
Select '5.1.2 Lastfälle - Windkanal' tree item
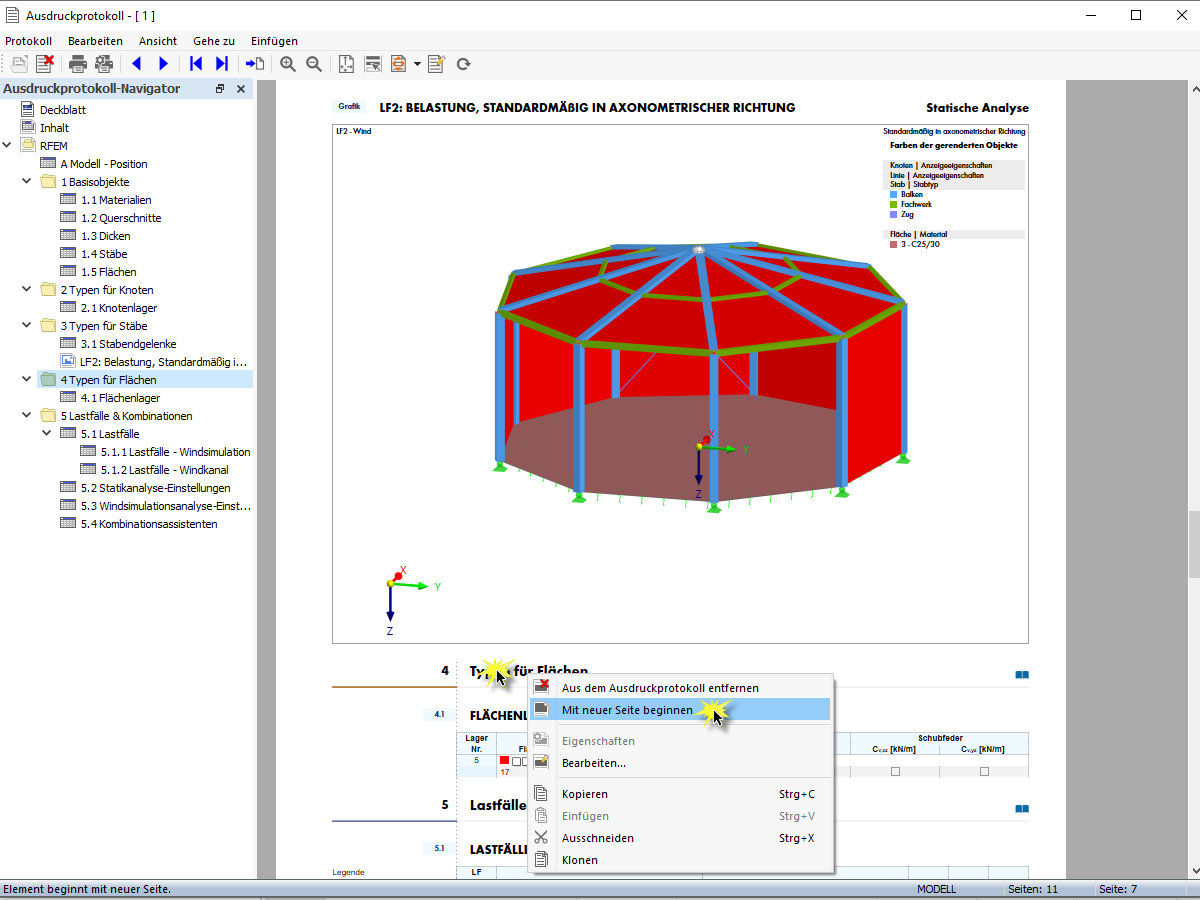(x=164, y=470)
